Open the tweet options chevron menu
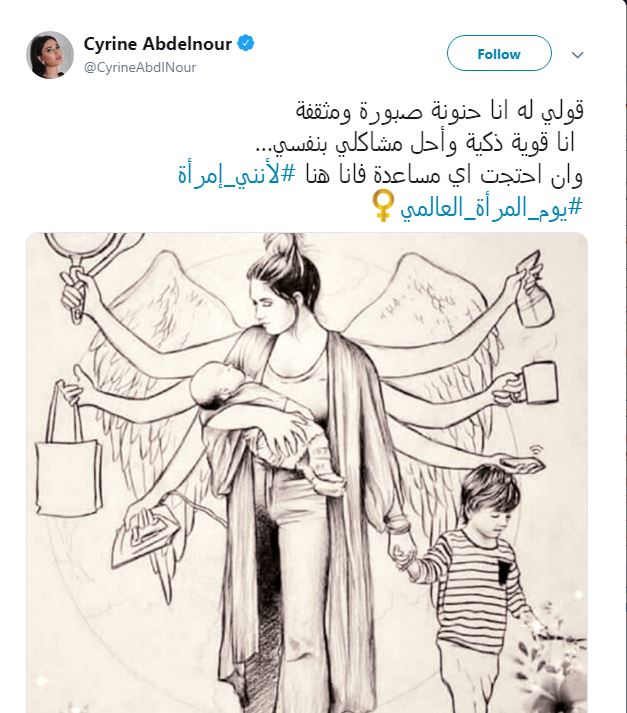The width and height of the screenshot is (627, 713). 577,55
